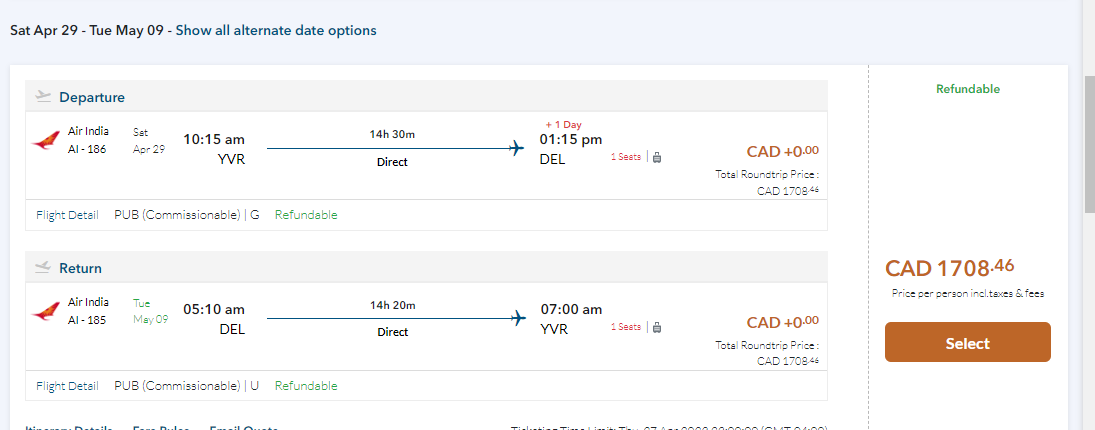
Task: Open Flight Detail for the departure flight
Action: pyautogui.click(x=67, y=215)
